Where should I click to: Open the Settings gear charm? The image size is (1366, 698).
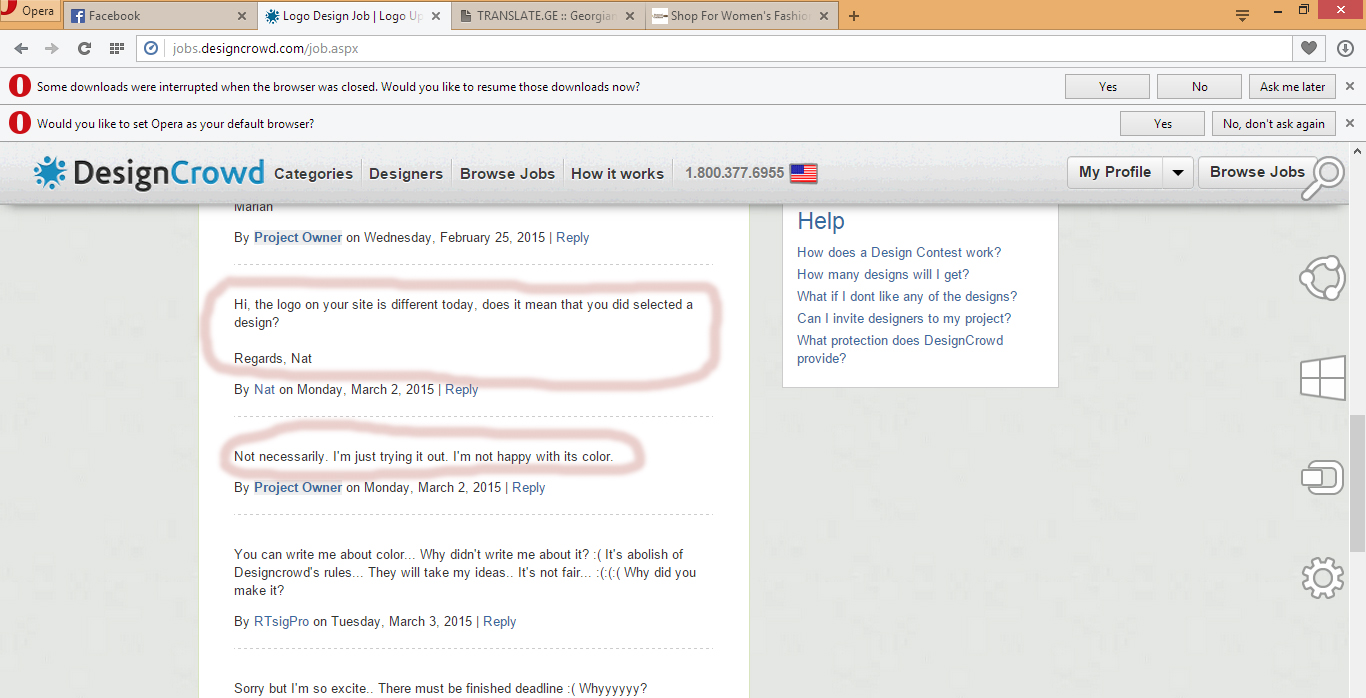point(1322,578)
